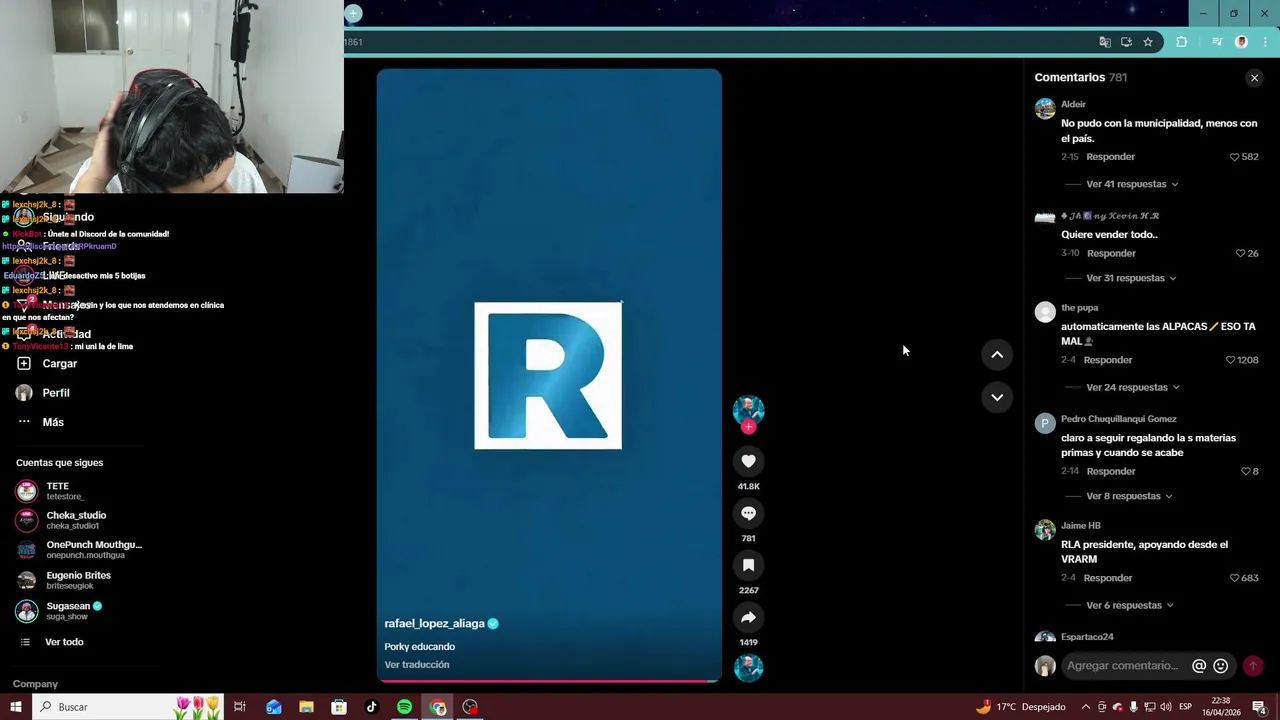
Task: Open the notification center icon
Action: tap(1259, 707)
